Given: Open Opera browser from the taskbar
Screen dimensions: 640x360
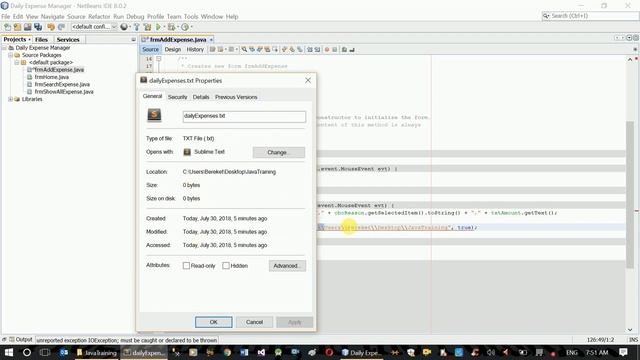Looking at the screenshot, I should click(329, 352).
